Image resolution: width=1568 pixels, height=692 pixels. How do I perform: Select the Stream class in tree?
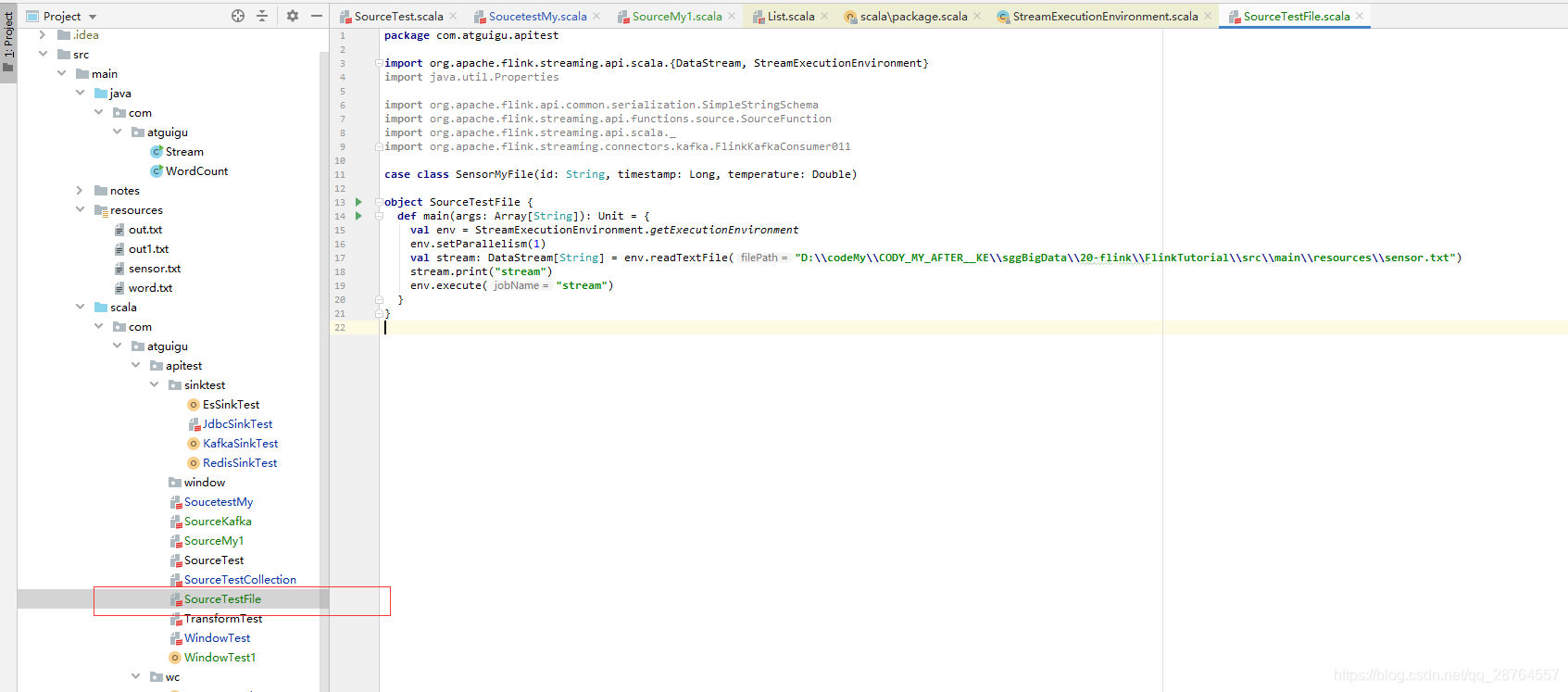[x=184, y=152]
